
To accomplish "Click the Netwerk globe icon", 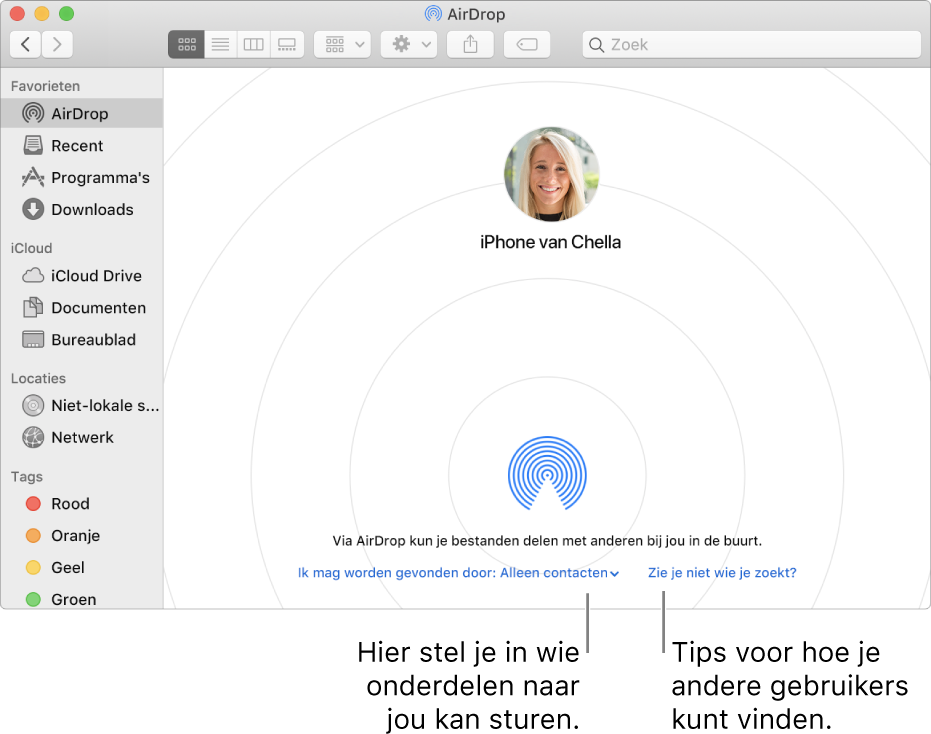I will pos(33,437).
